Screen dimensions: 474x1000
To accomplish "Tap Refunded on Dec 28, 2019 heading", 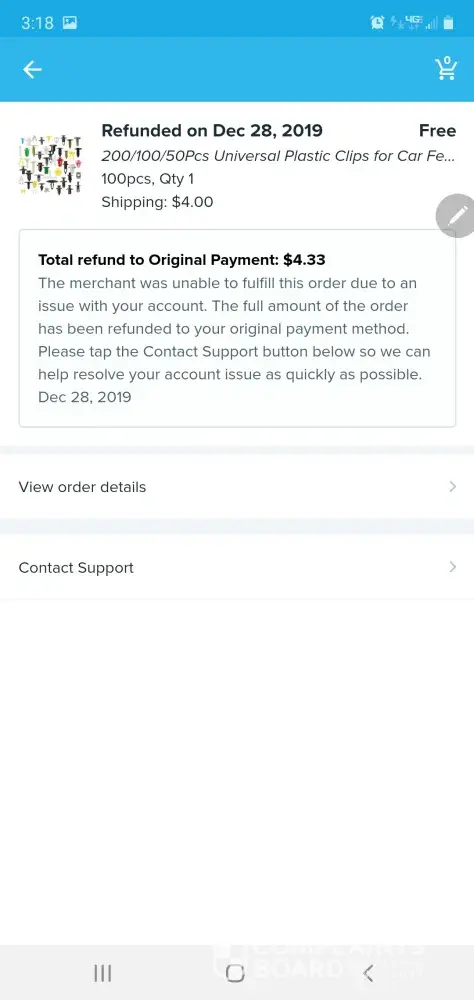I will [212, 131].
